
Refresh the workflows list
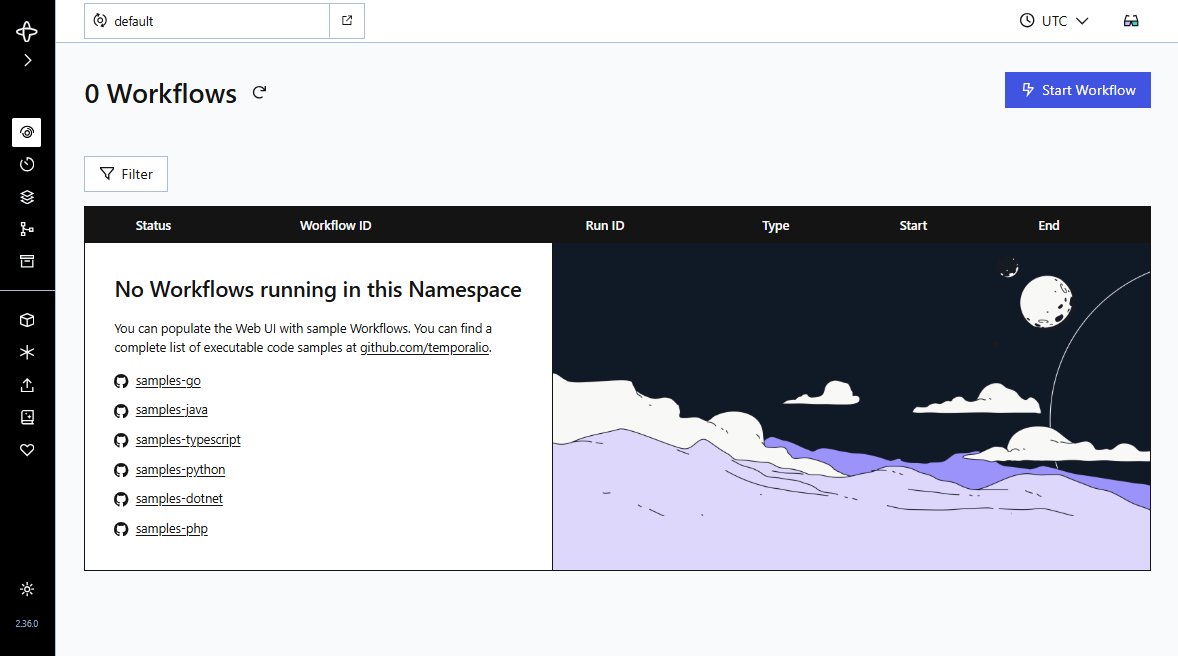[x=259, y=92]
